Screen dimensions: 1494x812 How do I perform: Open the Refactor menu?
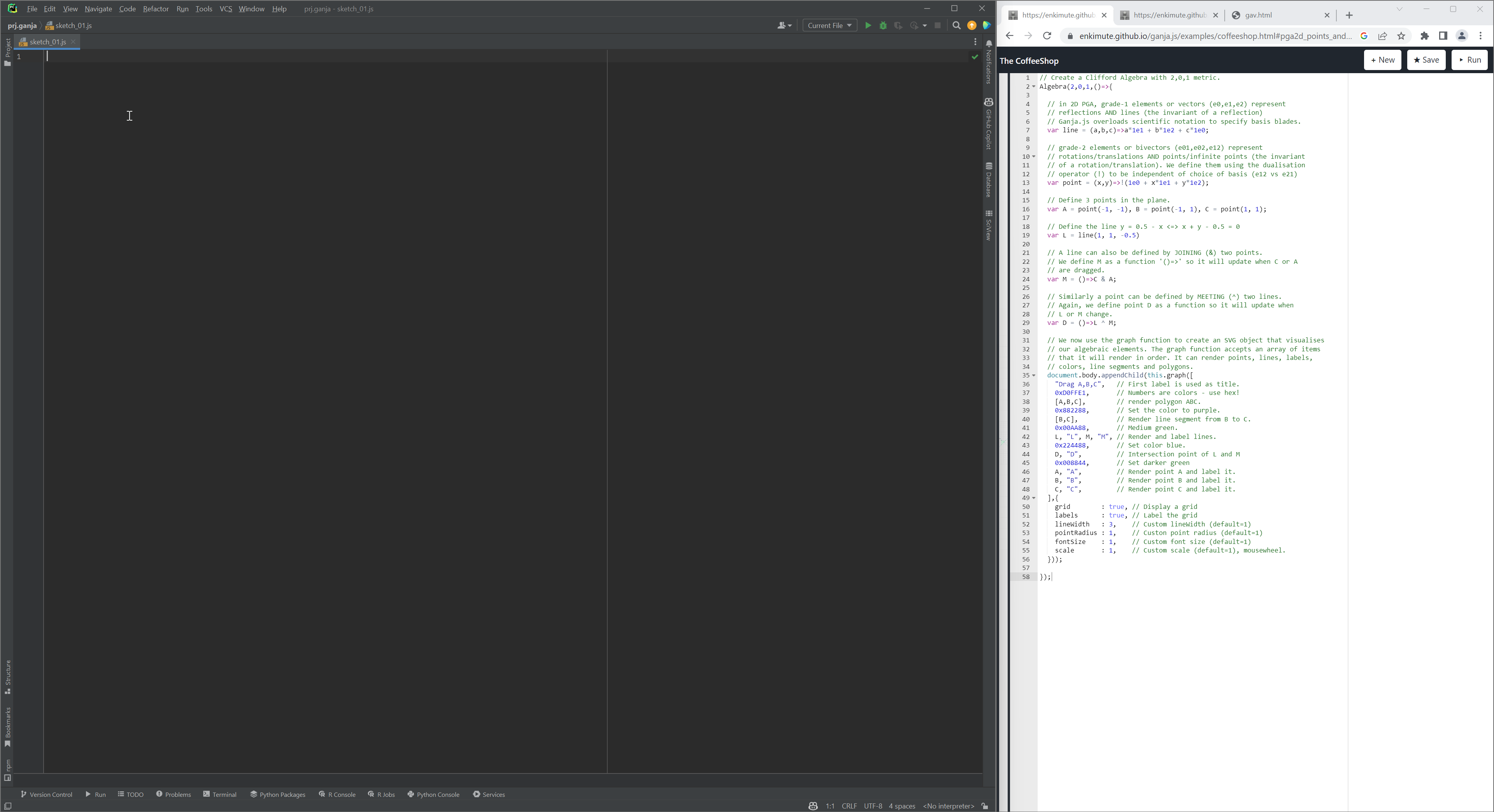156,9
